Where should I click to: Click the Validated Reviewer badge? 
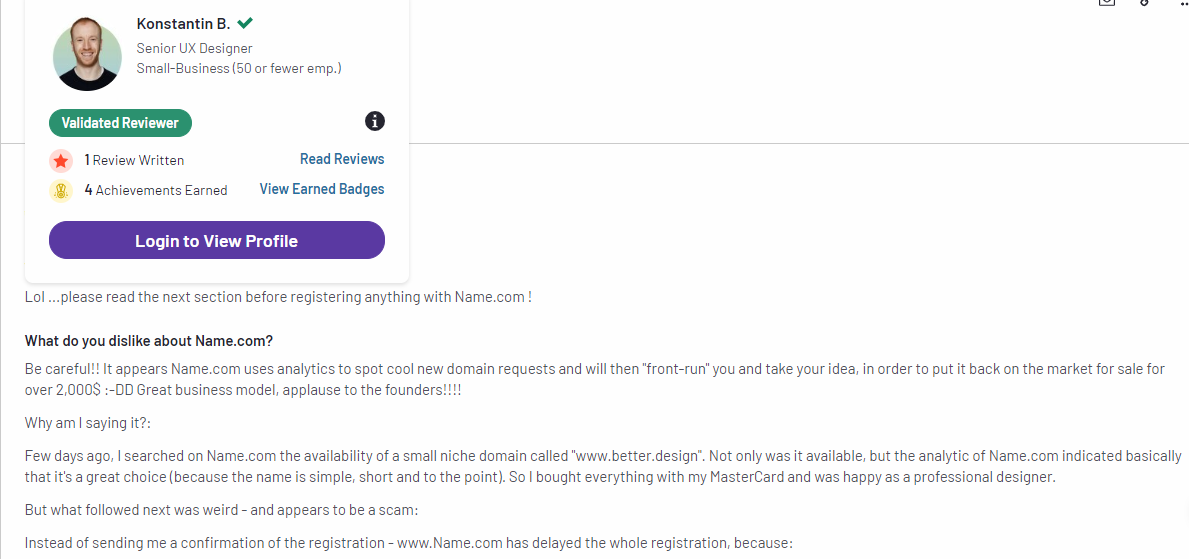pyautogui.click(x=120, y=123)
